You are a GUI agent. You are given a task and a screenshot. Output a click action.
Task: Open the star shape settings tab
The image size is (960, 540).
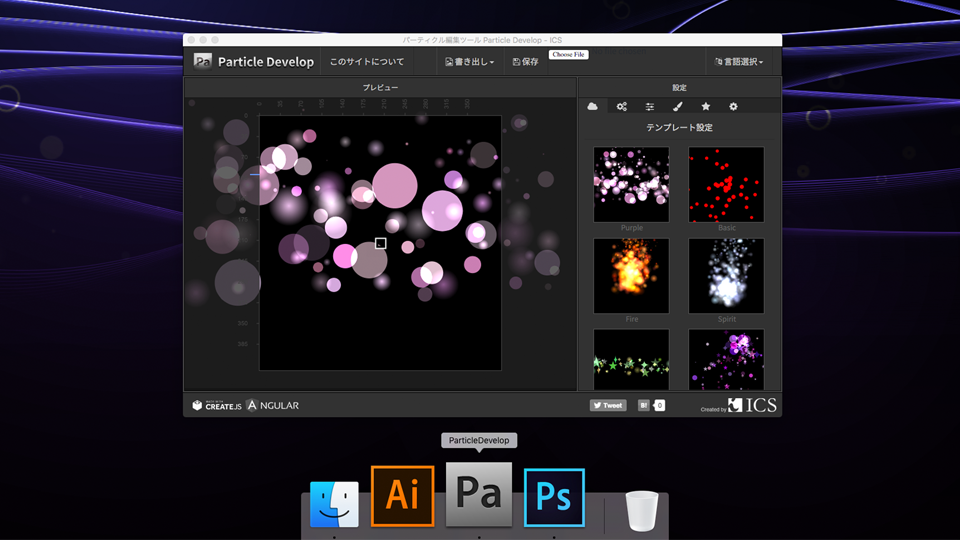(705, 106)
